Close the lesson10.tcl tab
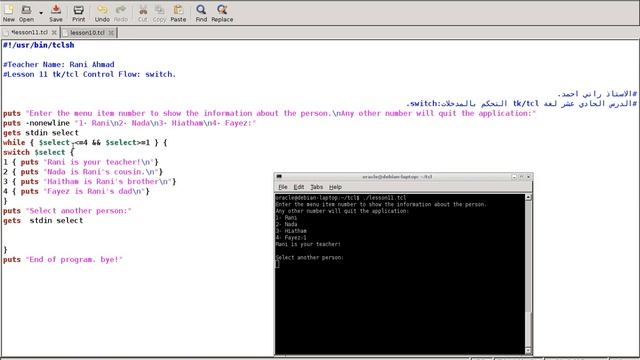The width and height of the screenshot is (640, 360). 111,32
